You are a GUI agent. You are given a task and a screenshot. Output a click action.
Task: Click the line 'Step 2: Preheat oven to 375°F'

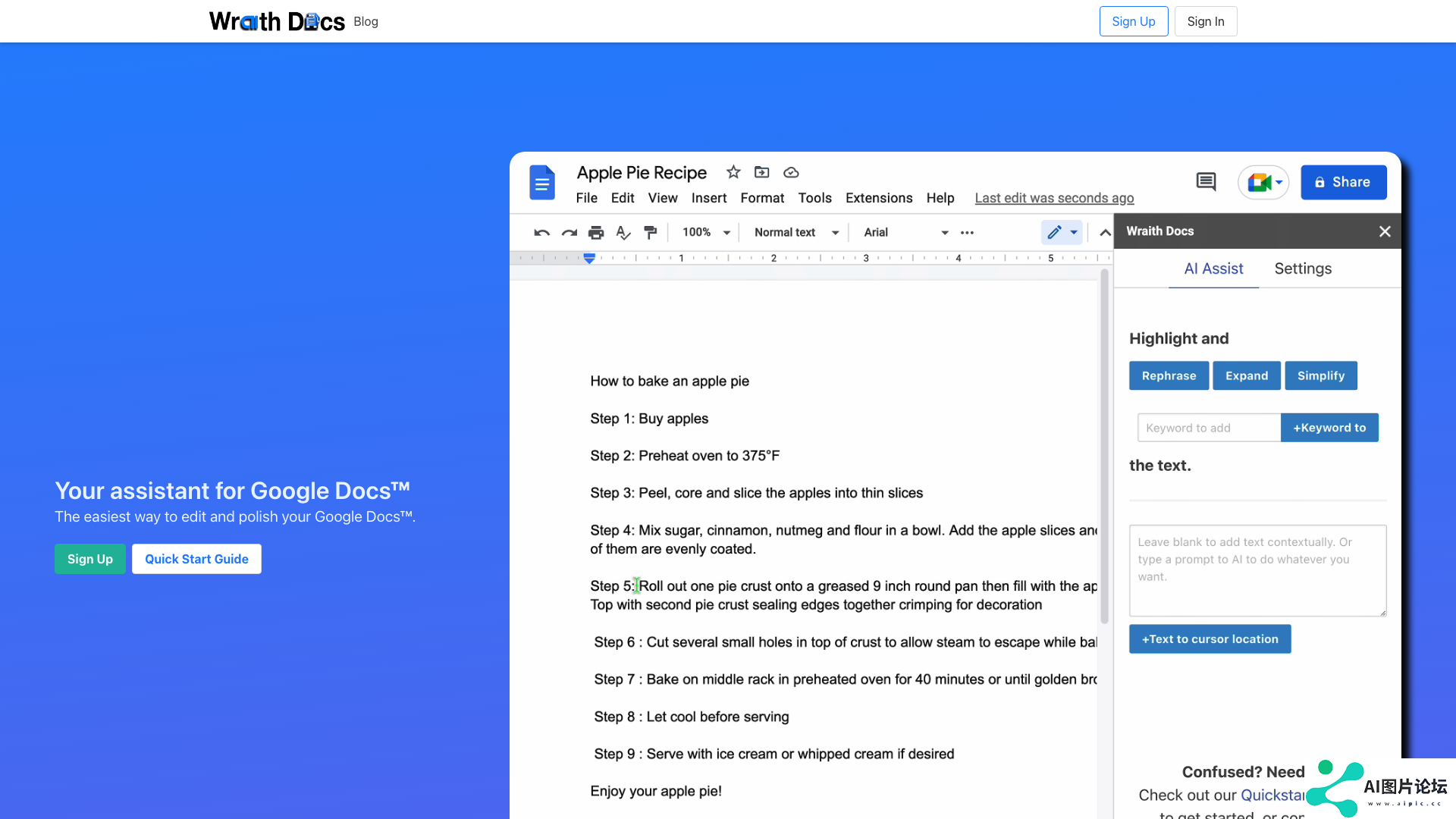click(x=685, y=456)
